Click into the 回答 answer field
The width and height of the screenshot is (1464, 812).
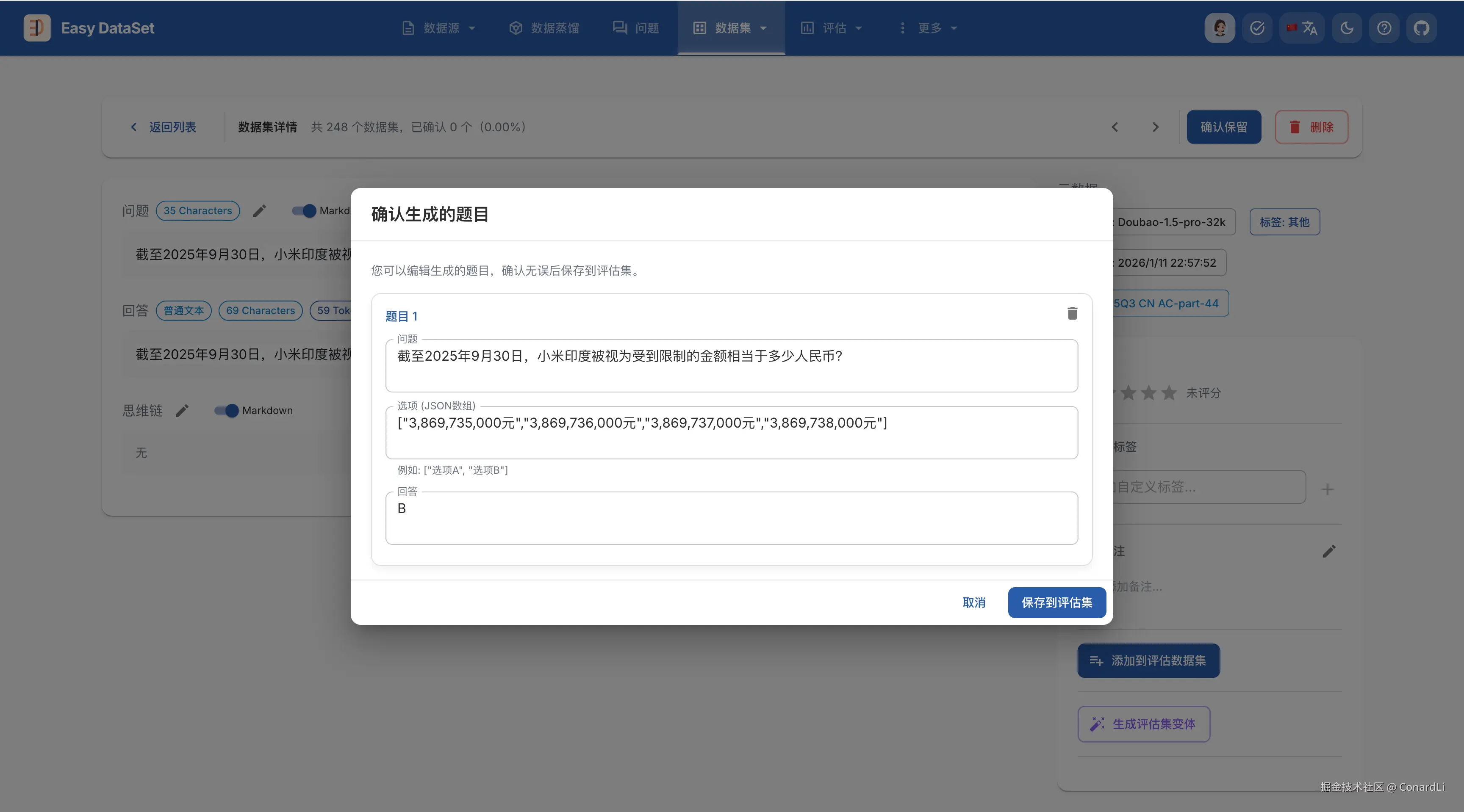coord(731,519)
